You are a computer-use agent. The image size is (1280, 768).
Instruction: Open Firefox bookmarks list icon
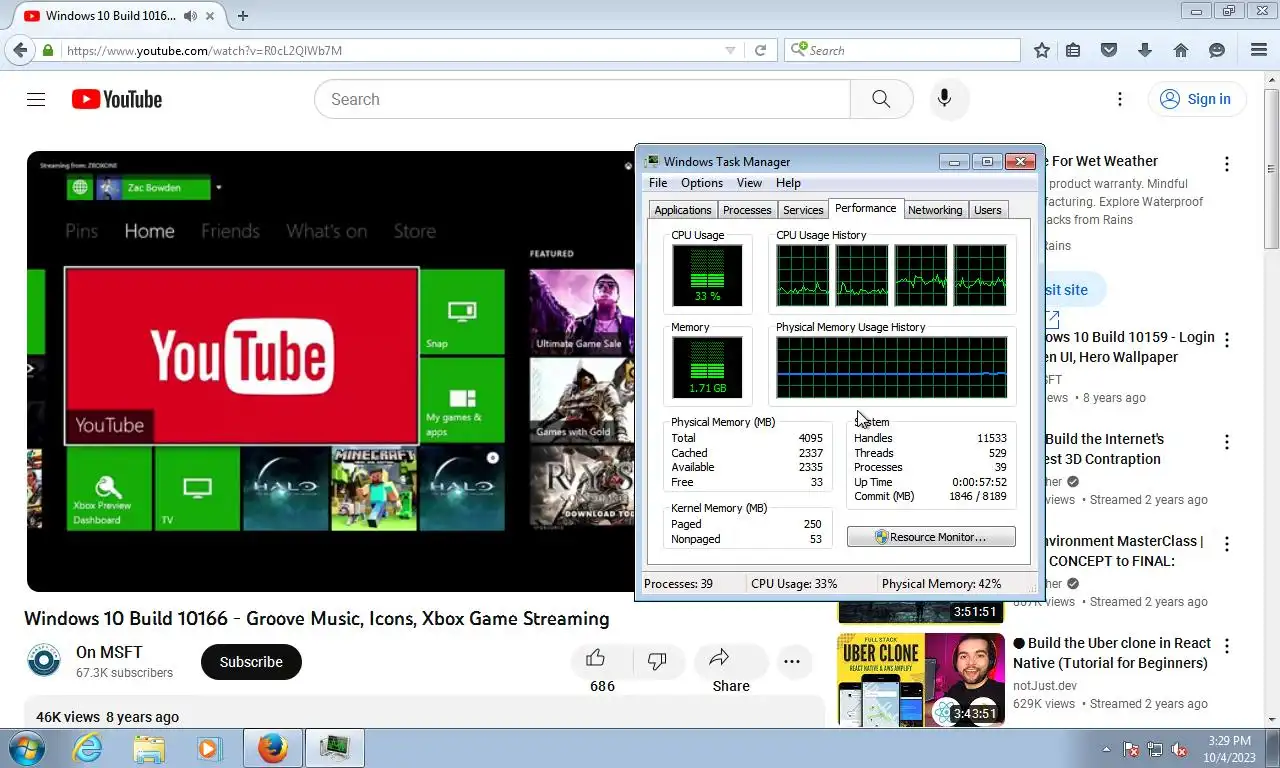point(1073,50)
